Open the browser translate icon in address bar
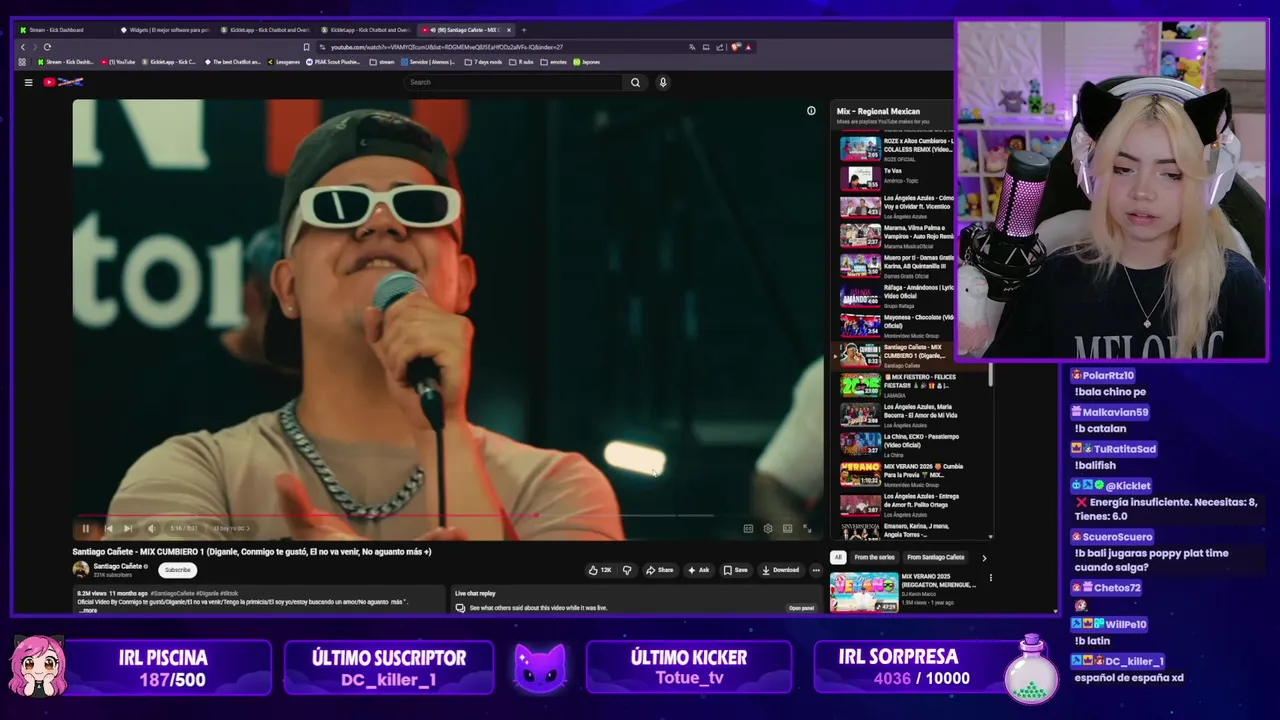The image size is (1280, 720). point(692,47)
